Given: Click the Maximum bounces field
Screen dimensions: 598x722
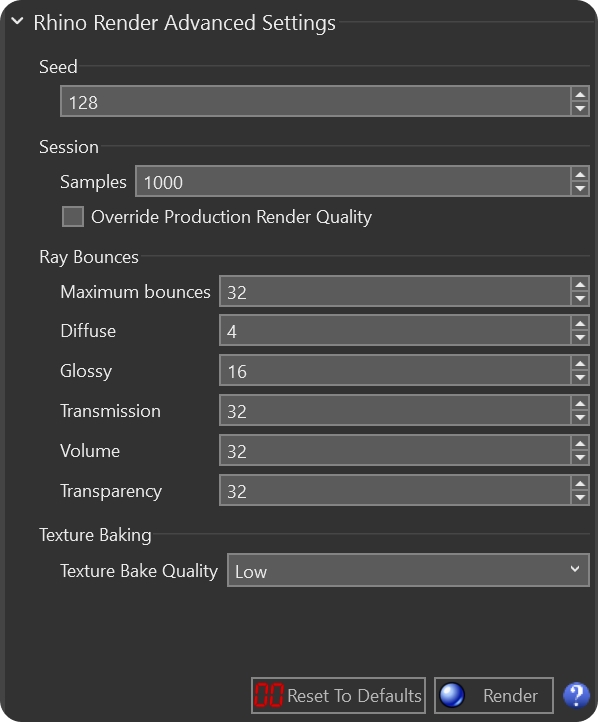Looking at the screenshot, I should (x=395, y=291).
